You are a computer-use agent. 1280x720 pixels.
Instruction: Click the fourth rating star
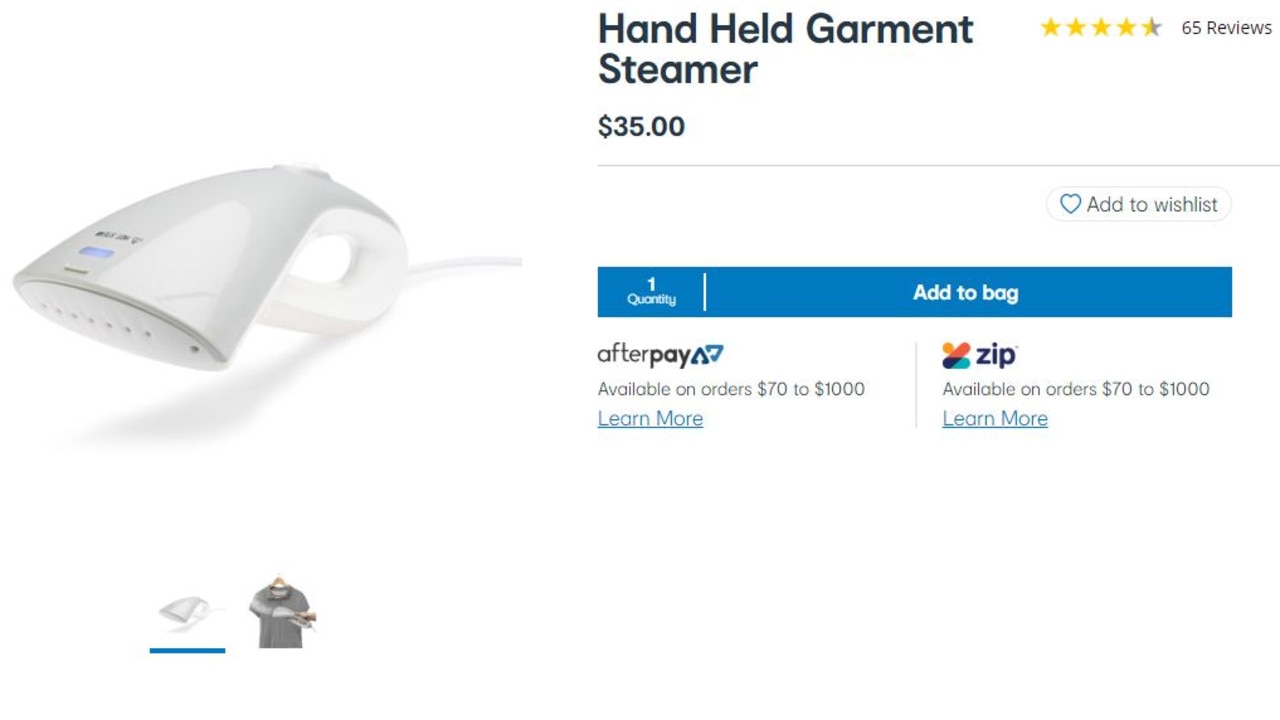coord(1126,27)
